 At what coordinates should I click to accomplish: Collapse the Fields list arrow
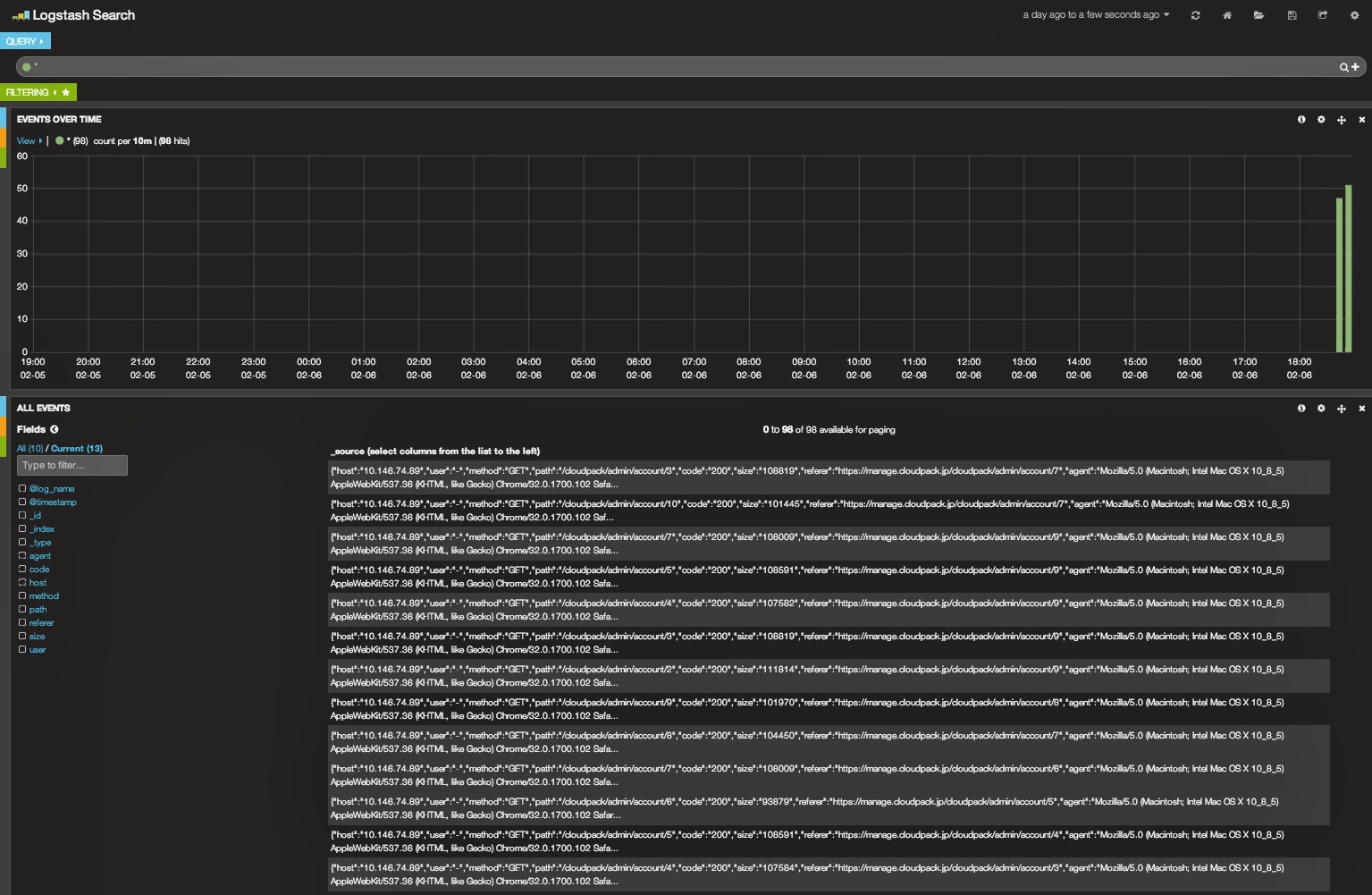(x=54, y=429)
